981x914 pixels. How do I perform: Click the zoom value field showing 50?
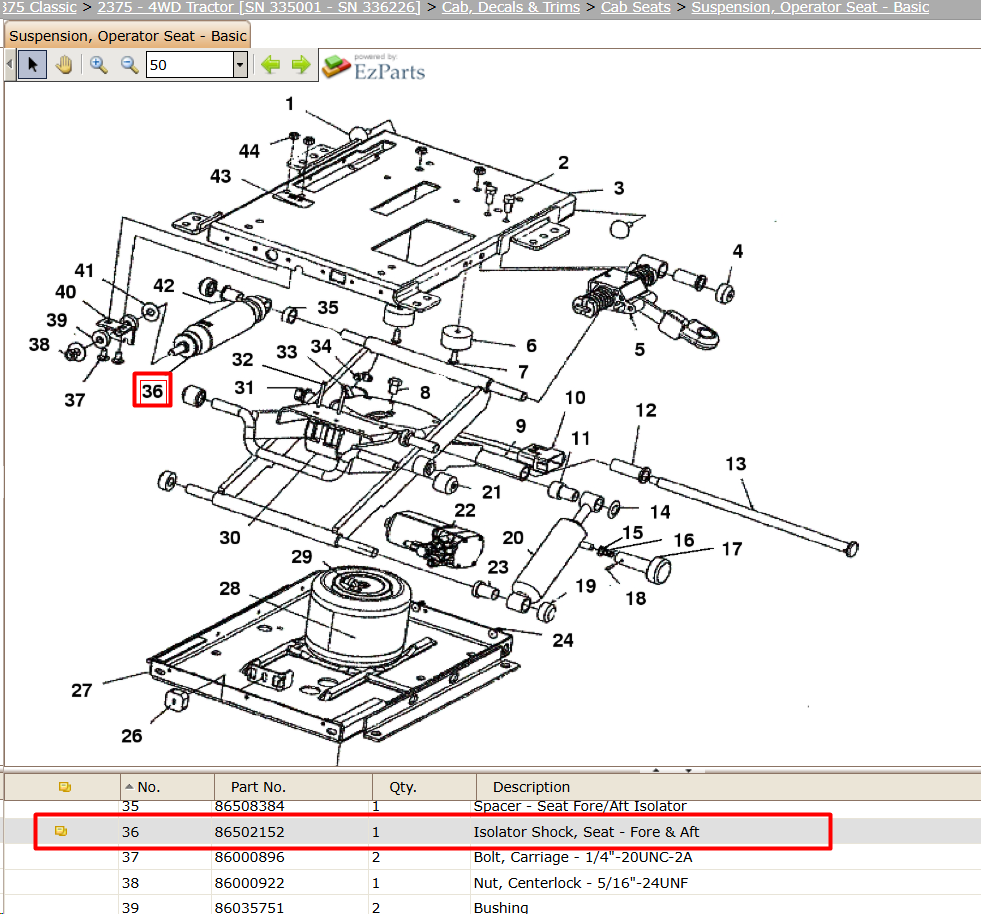tap(190, 64)
